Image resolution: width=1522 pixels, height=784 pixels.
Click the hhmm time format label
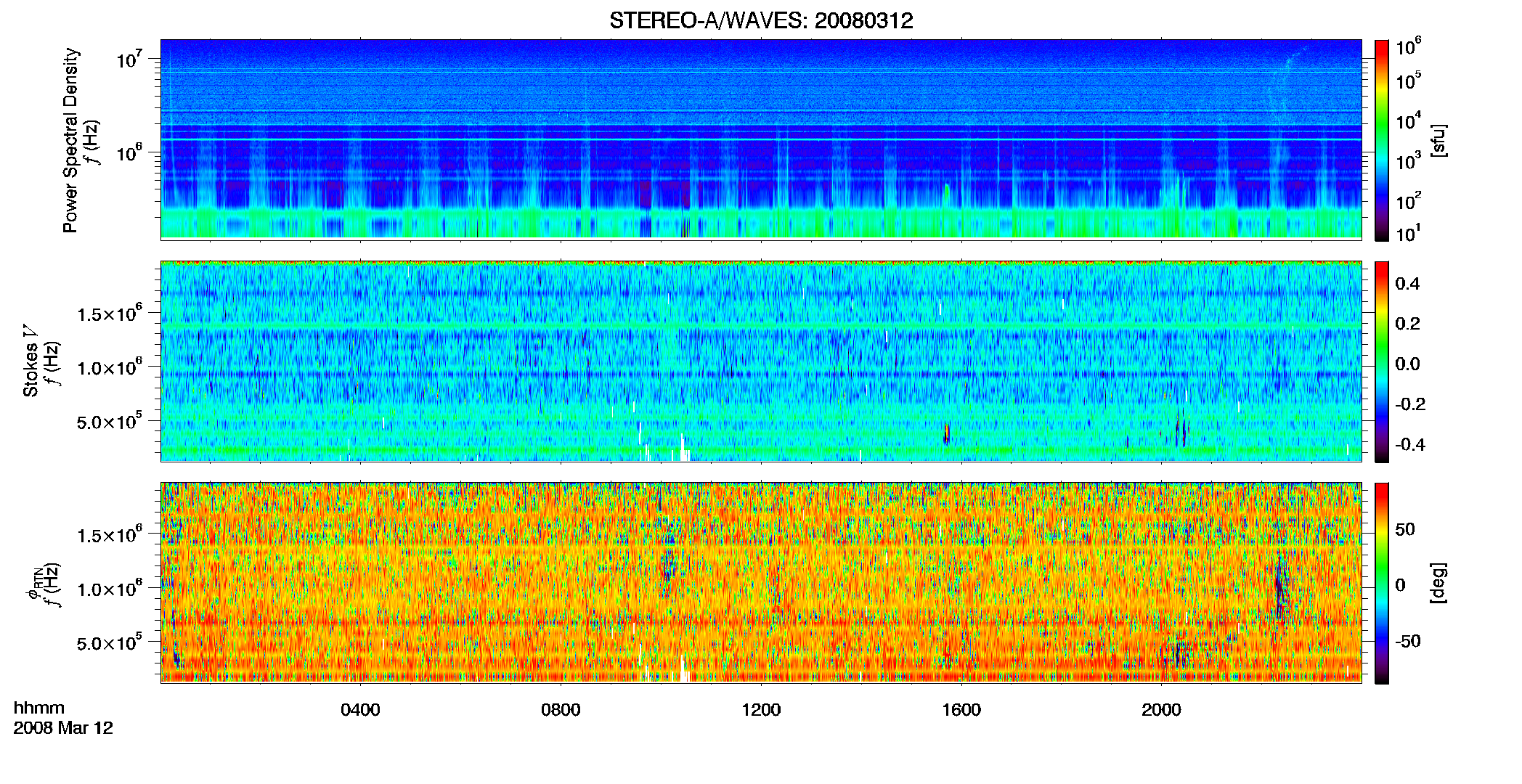39,708
